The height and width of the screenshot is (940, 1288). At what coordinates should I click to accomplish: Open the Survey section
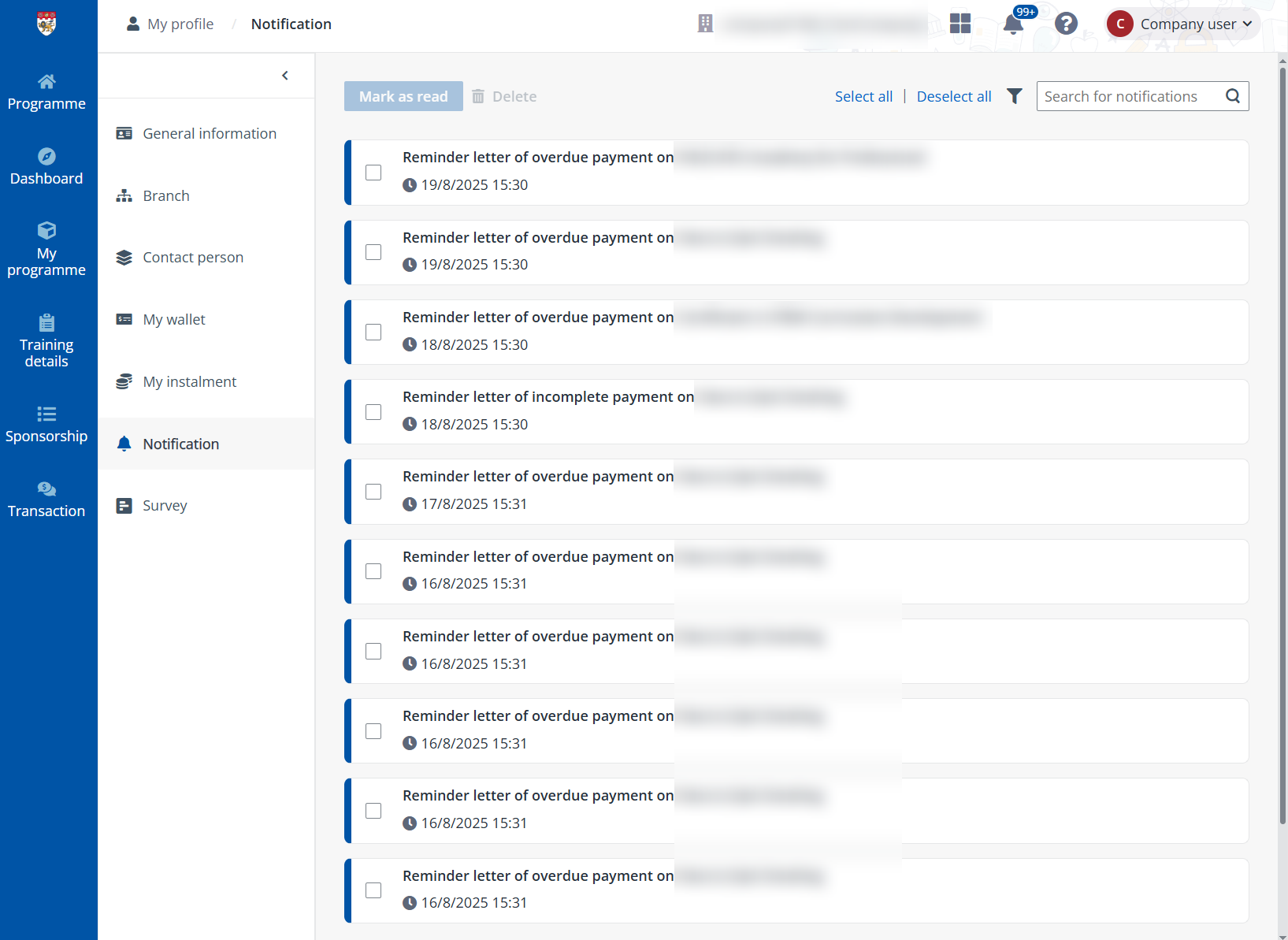pyautogui.click(x=165, y=505)
